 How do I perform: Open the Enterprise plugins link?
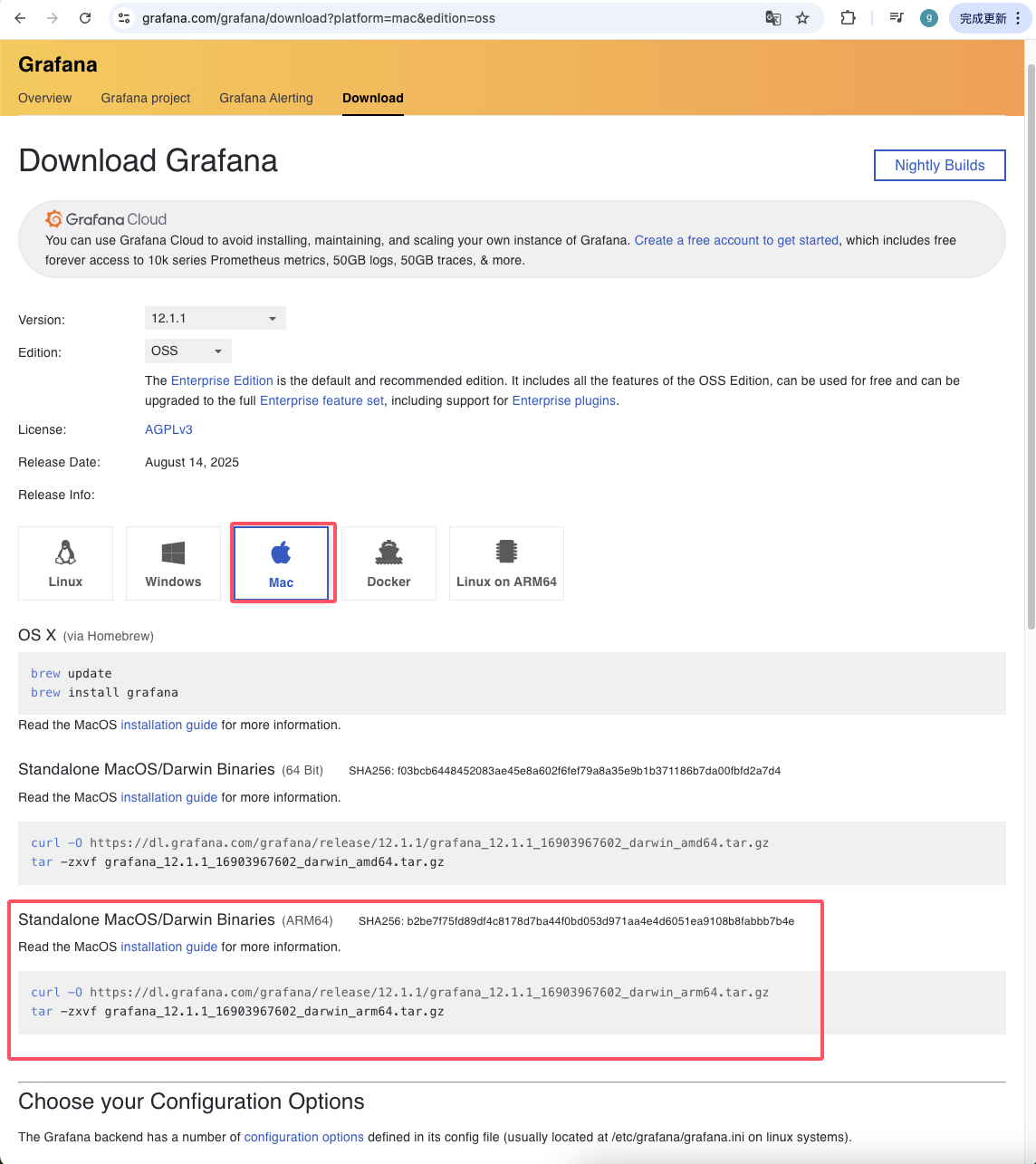coord(563,400)
